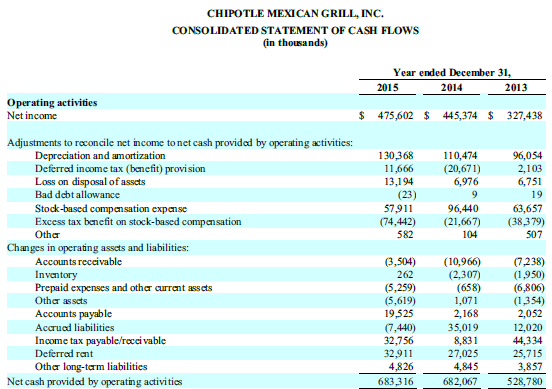Click the 2015 net income value 475,602
This screenshot has height=389, width=552.
(395, 116)
